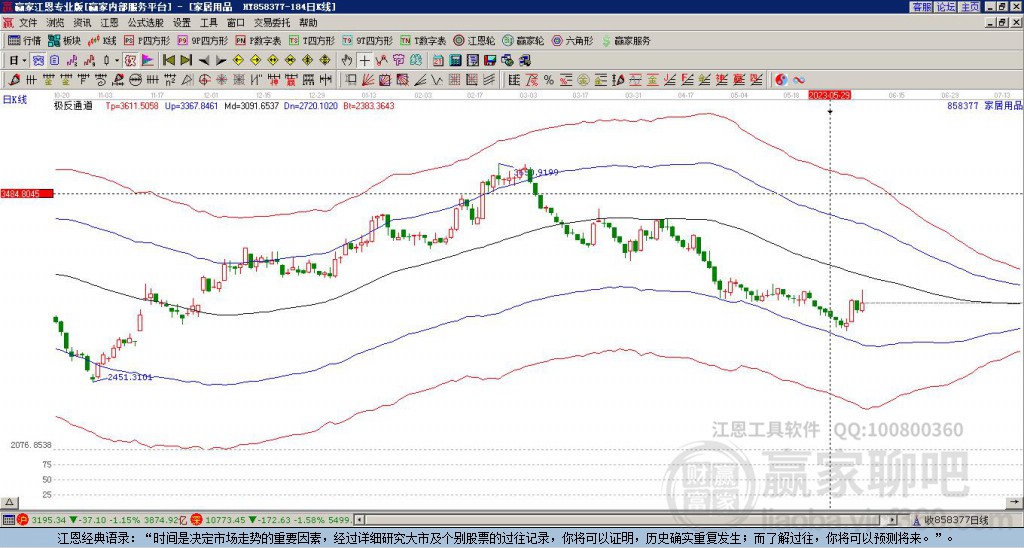Open the 日 period dropdown
This screenshot has width=1024, height=548.
point(18,61)
